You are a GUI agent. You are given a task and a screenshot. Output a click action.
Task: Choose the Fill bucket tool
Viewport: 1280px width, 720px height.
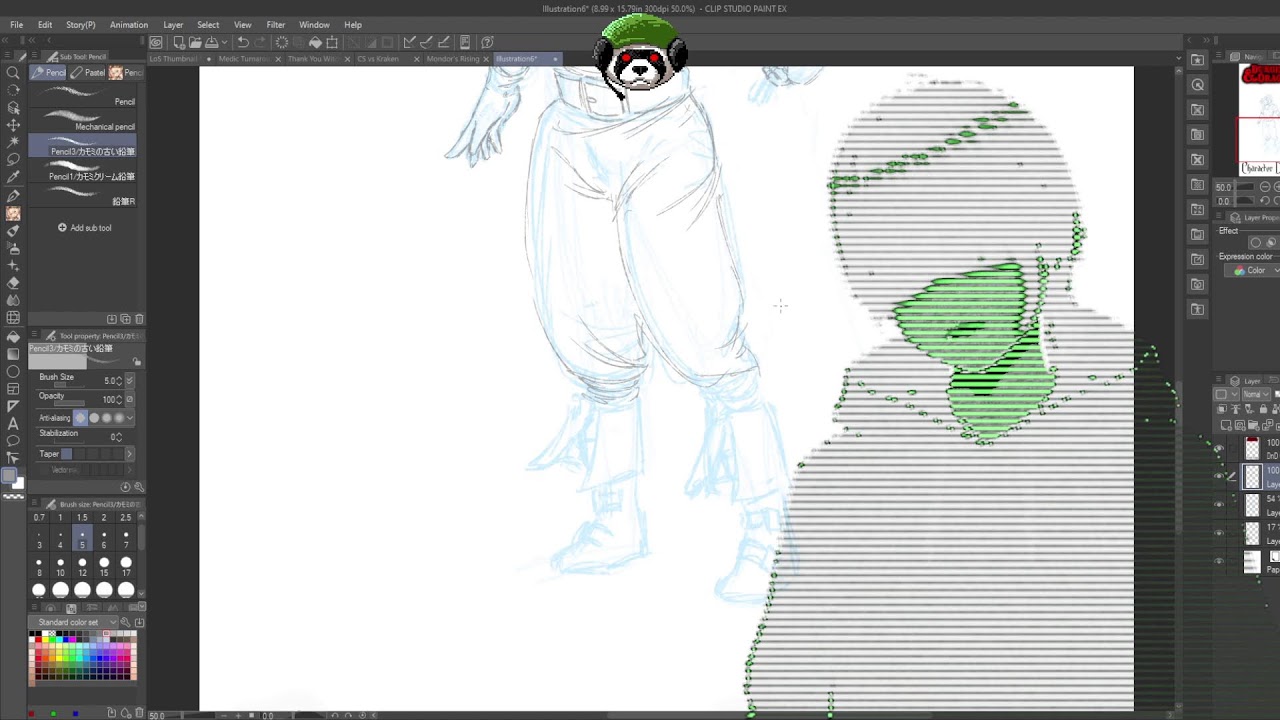tap(13, 336)
